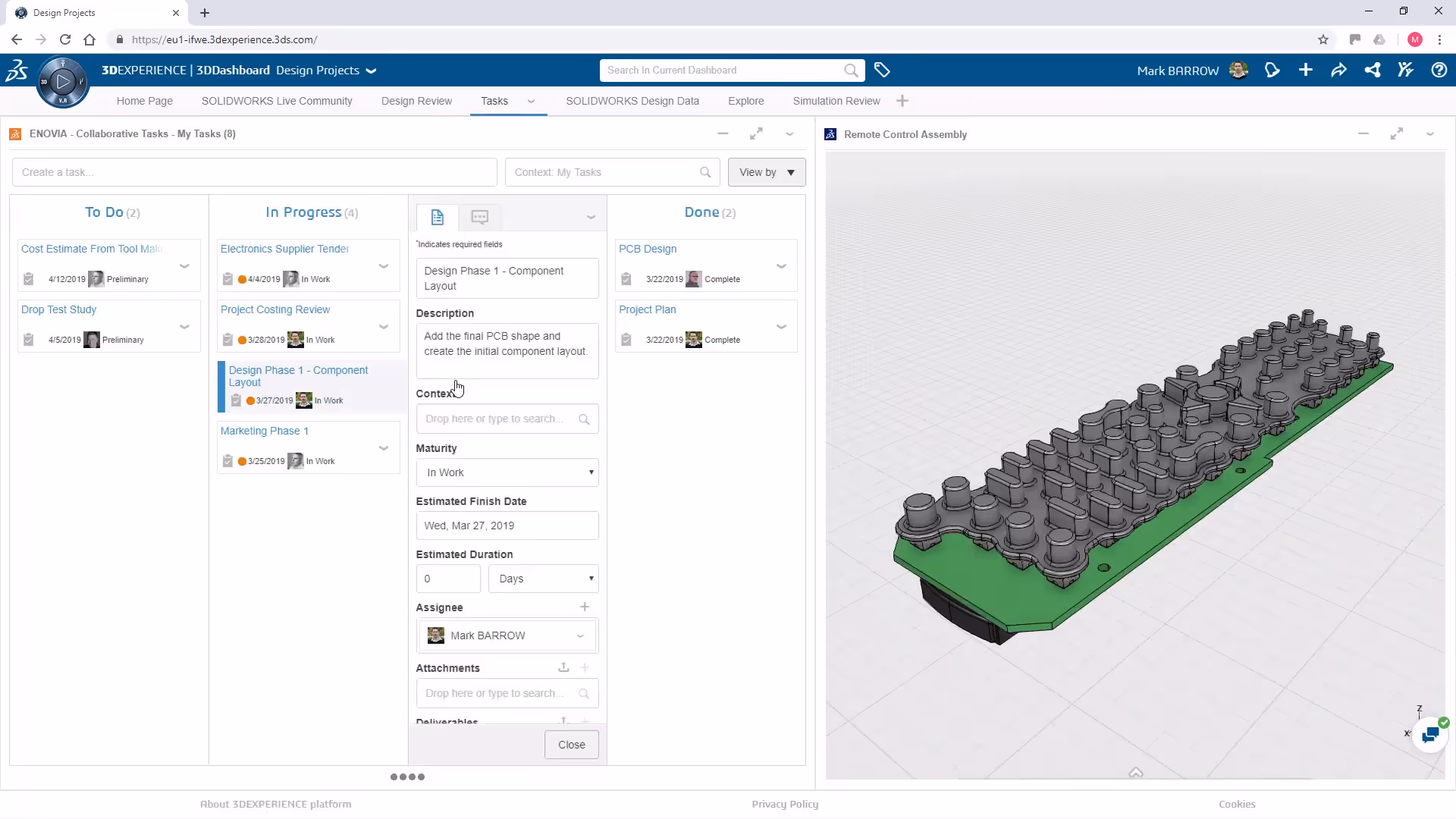Click the Privacy Policy link
The image size is (1456, 819).
pyautogui.click(x=785, y=804)
